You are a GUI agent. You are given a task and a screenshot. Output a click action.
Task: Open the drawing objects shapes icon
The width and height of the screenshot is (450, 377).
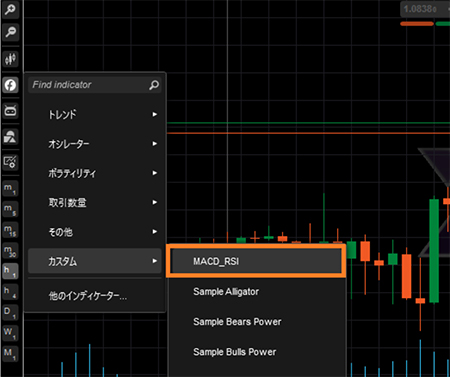(x=10, y=137)
